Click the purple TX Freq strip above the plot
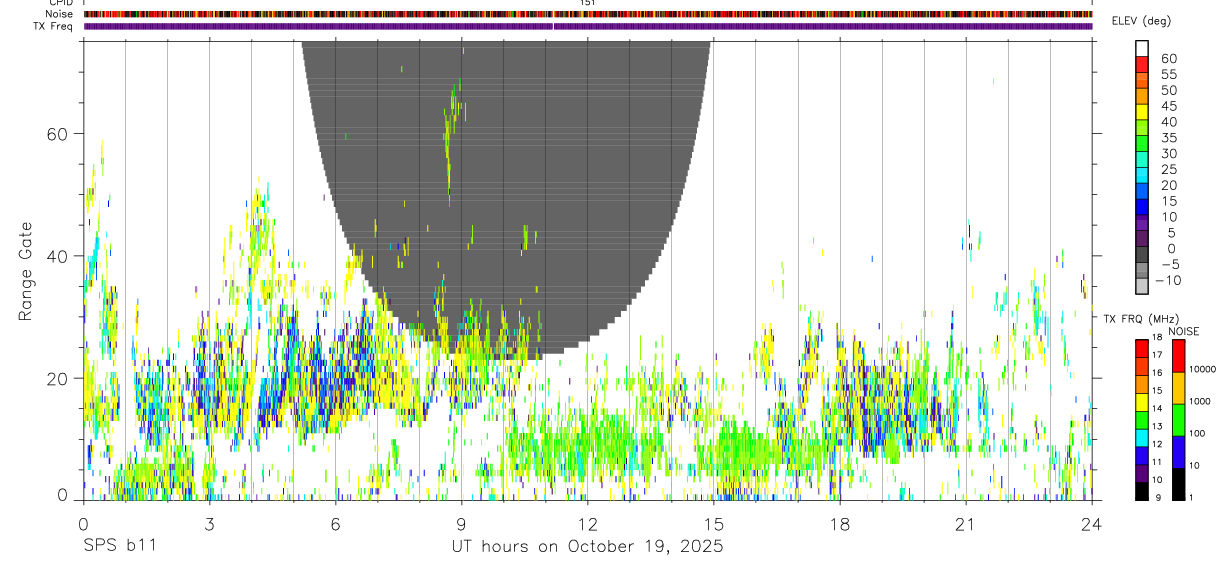The width and height of the screenshot is (1228, 567). coord(588,26)
